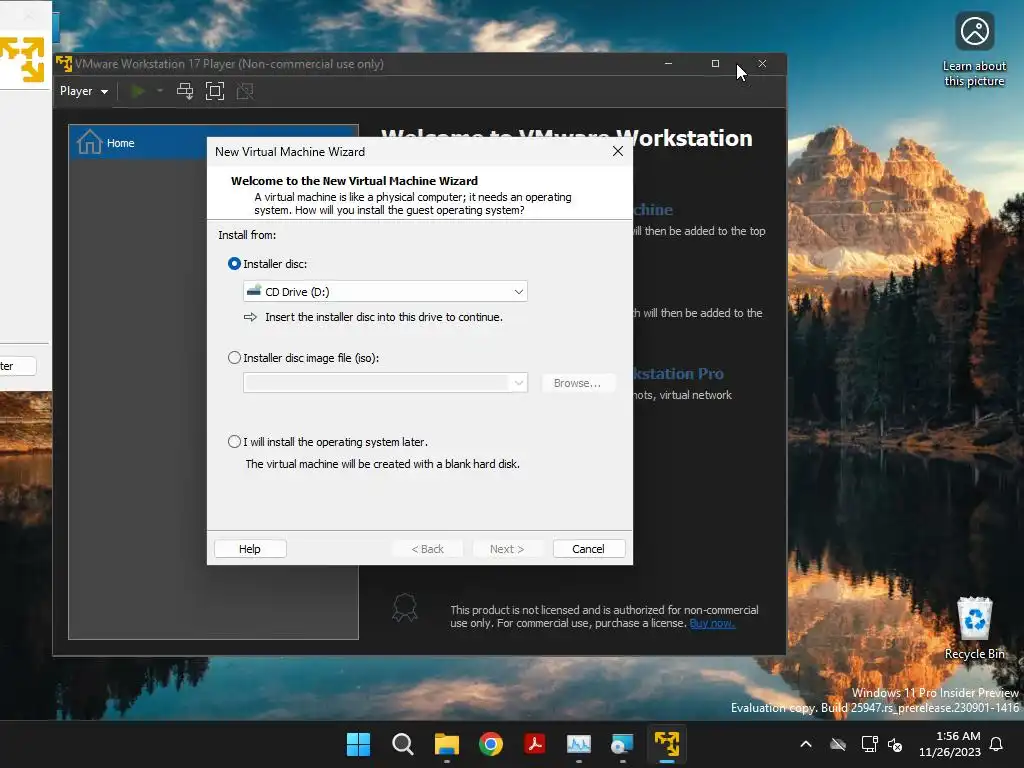Enter full screen mode icon in VMware toolbar
Viewport: 1024px width, 768px height.
click(x=215, y=91)
